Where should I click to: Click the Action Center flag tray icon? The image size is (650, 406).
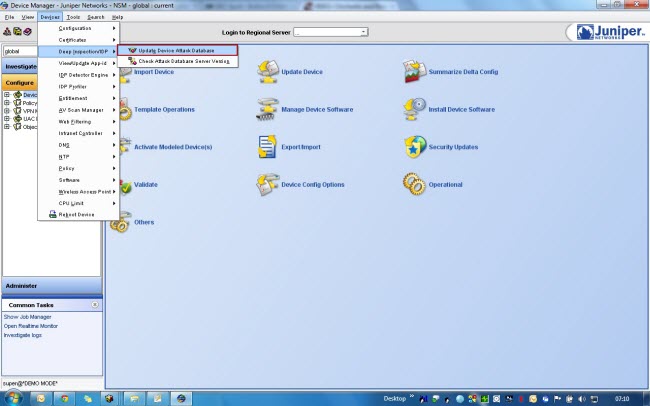click(558, 399)
